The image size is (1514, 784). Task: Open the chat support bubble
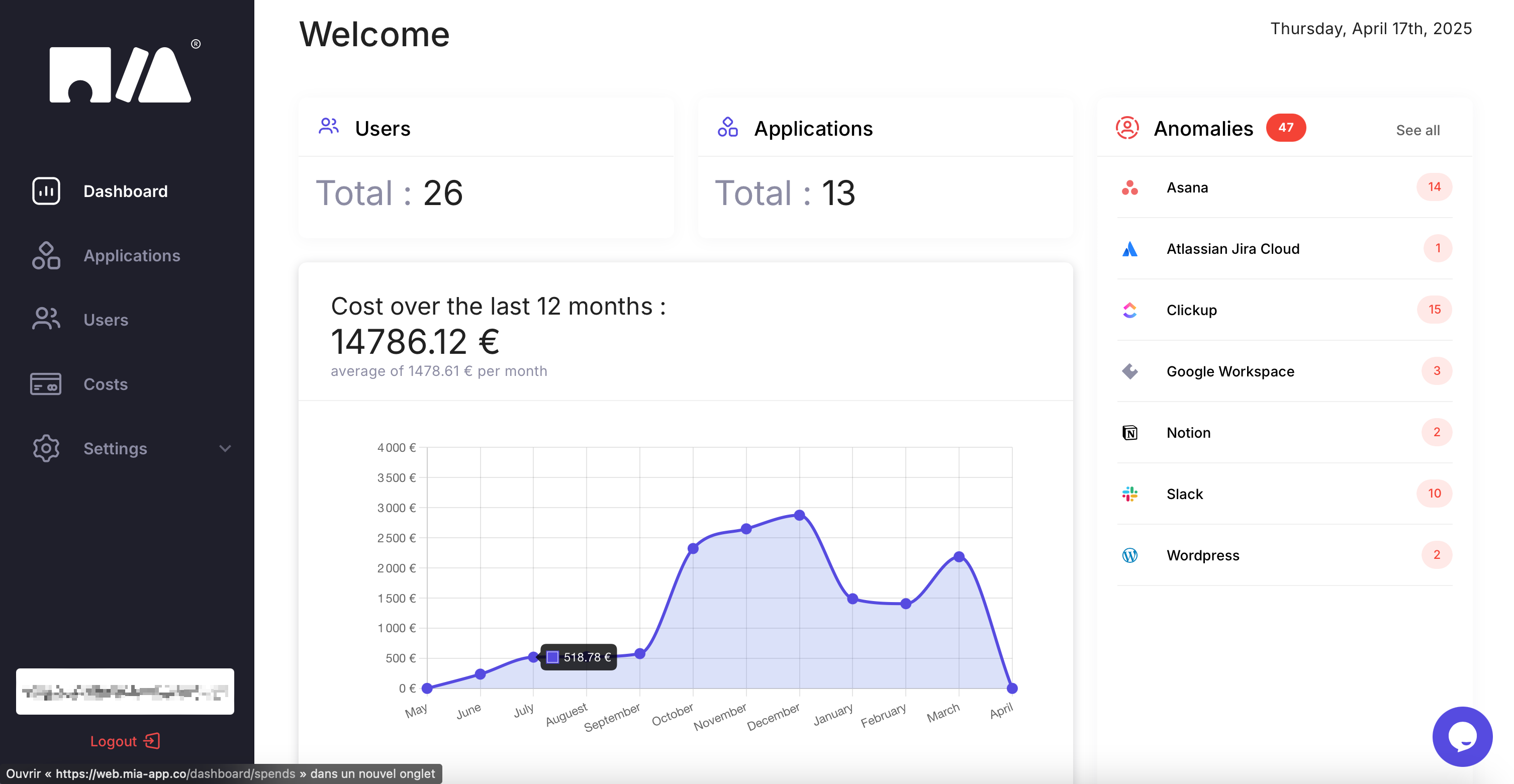point(1463,736)
